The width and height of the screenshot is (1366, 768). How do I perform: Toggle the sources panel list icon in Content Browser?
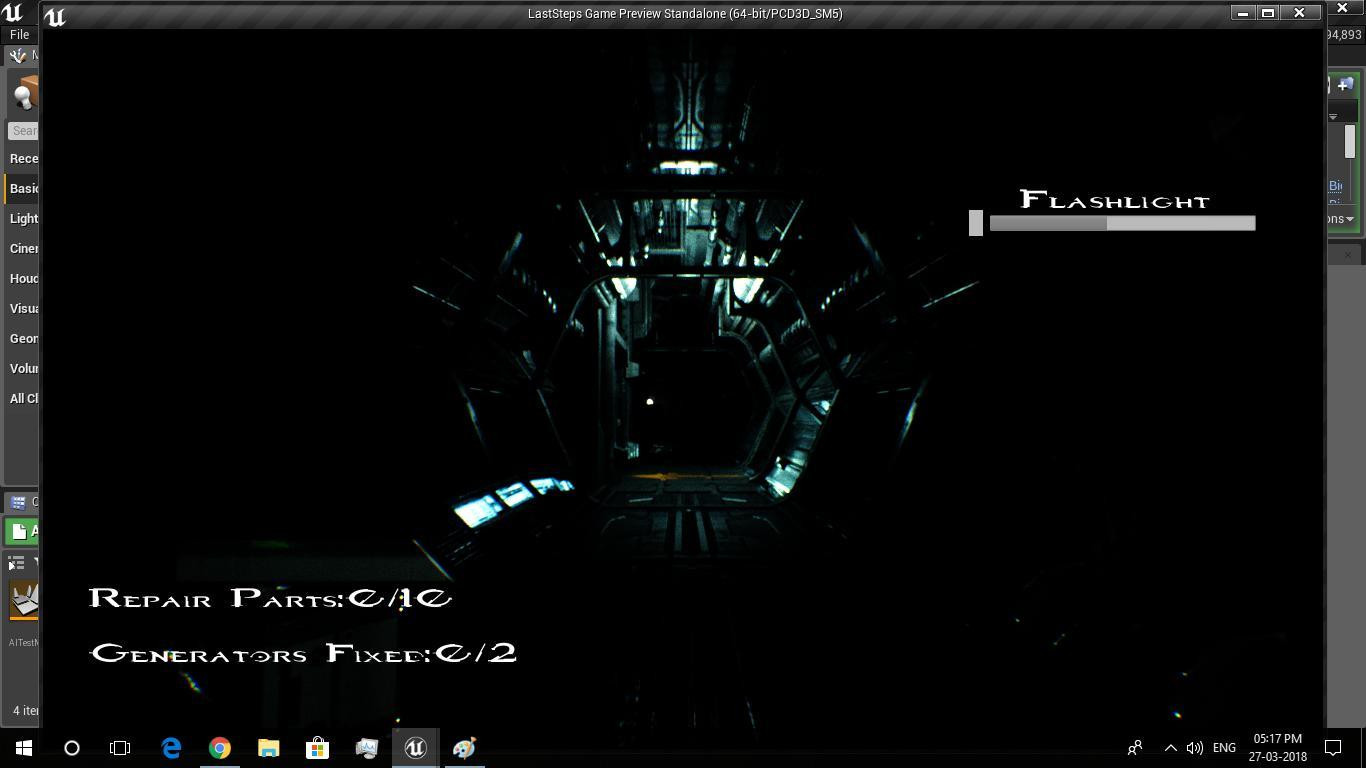click(x=16, y=564)
